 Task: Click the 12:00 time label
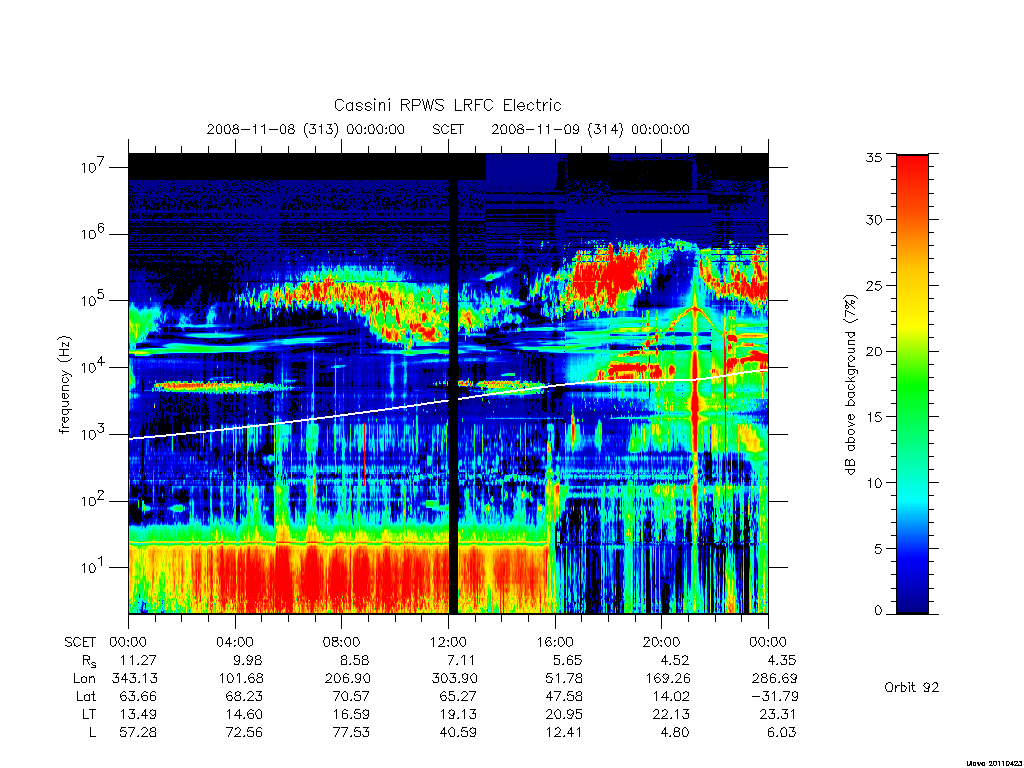[x=448, y=642]
